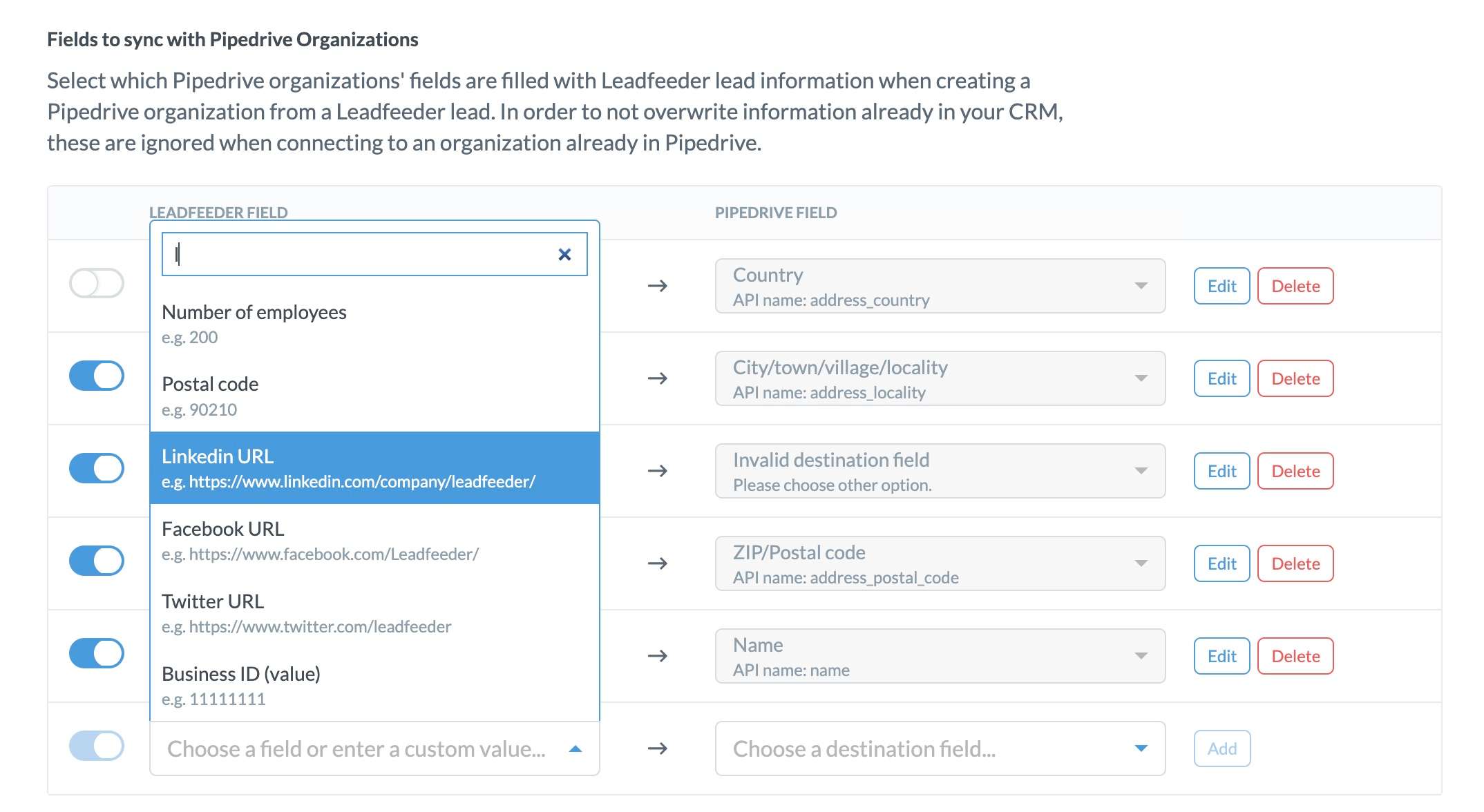Enable the Country field sync toggle
Screen dimensions: 1484x812
coord(97,283)
